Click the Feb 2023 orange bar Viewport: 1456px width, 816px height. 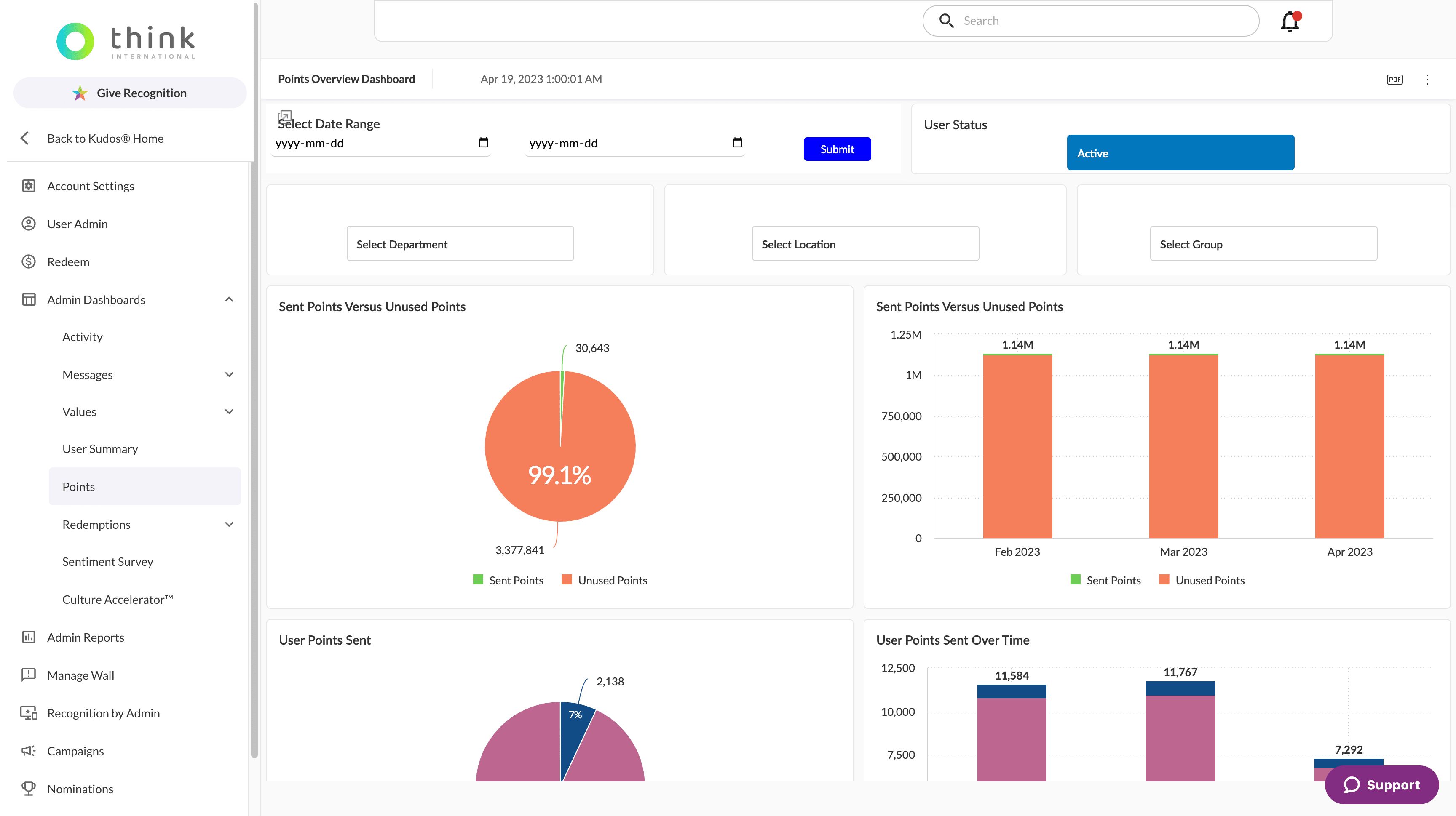tap(1017, 446)
